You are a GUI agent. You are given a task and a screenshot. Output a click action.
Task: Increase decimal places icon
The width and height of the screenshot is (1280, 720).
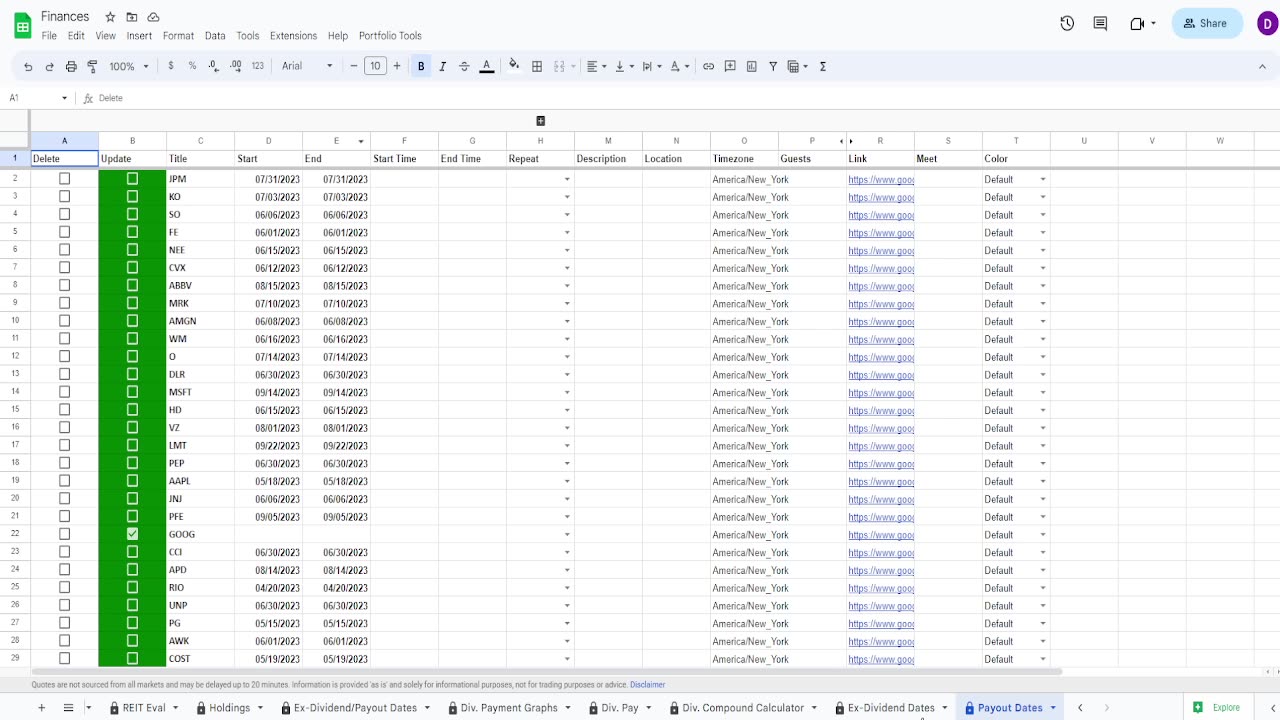[x=235, y=66]
